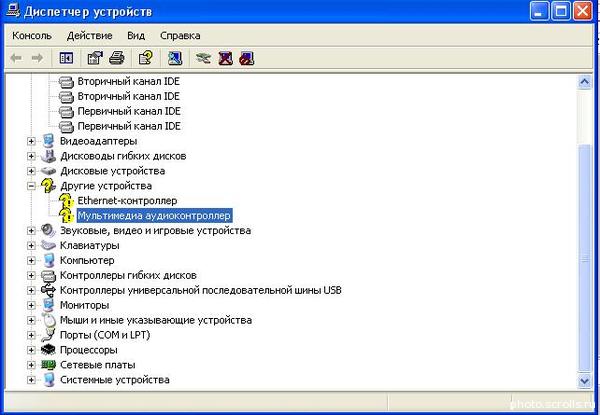Select the Видеоадаптеры label
600x415 pixels.
coord(99,141)
